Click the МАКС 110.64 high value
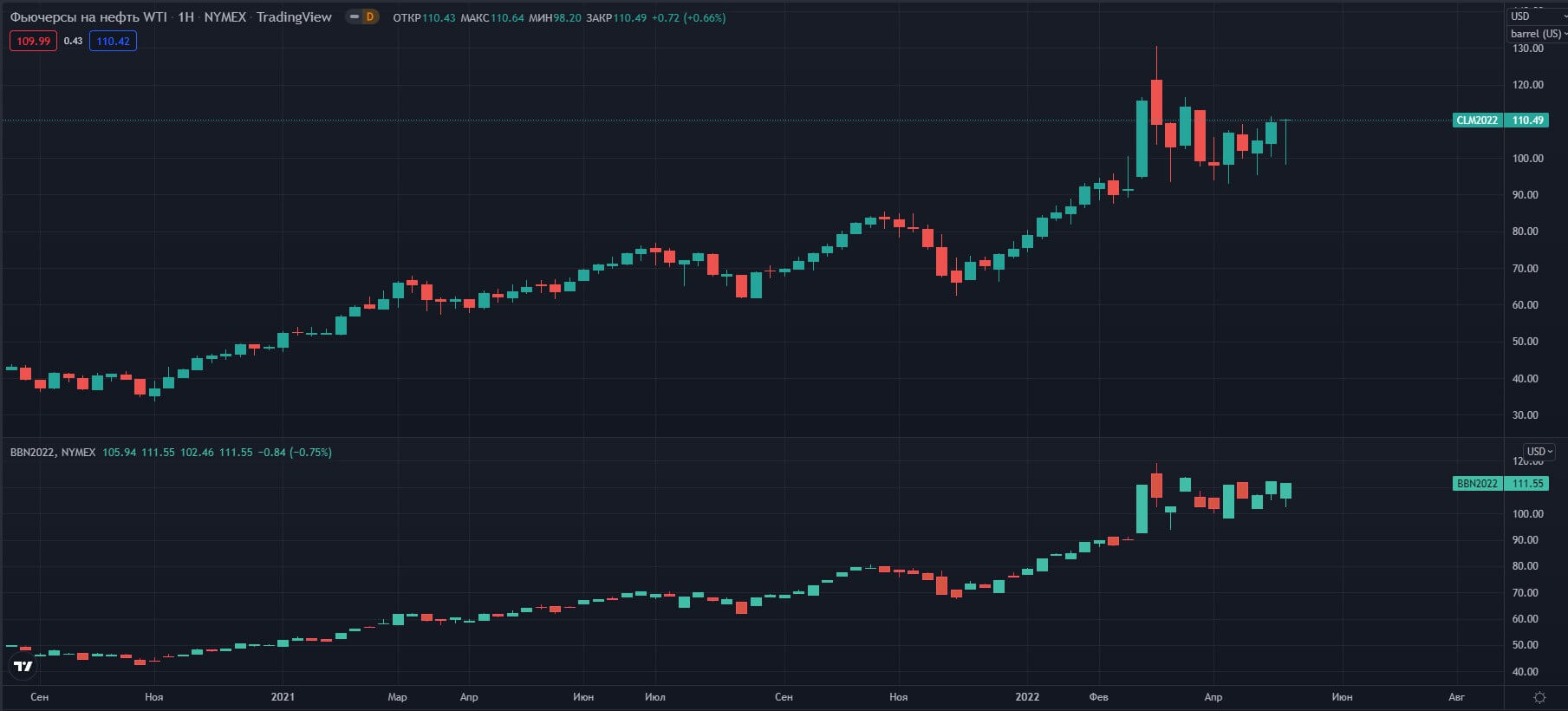 (492, 17)
